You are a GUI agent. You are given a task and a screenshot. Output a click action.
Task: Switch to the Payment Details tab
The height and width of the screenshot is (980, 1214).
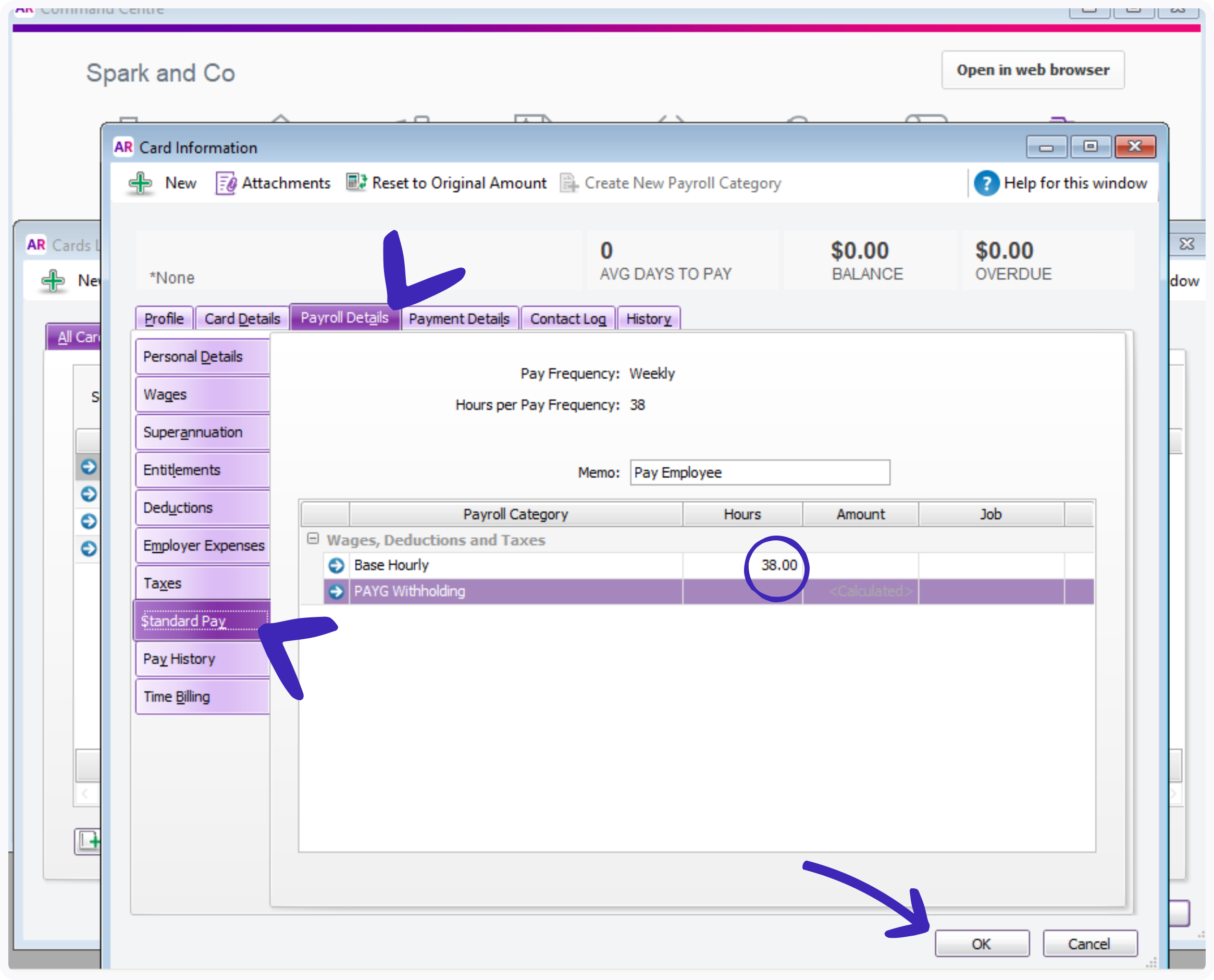[x=459, y=318]
